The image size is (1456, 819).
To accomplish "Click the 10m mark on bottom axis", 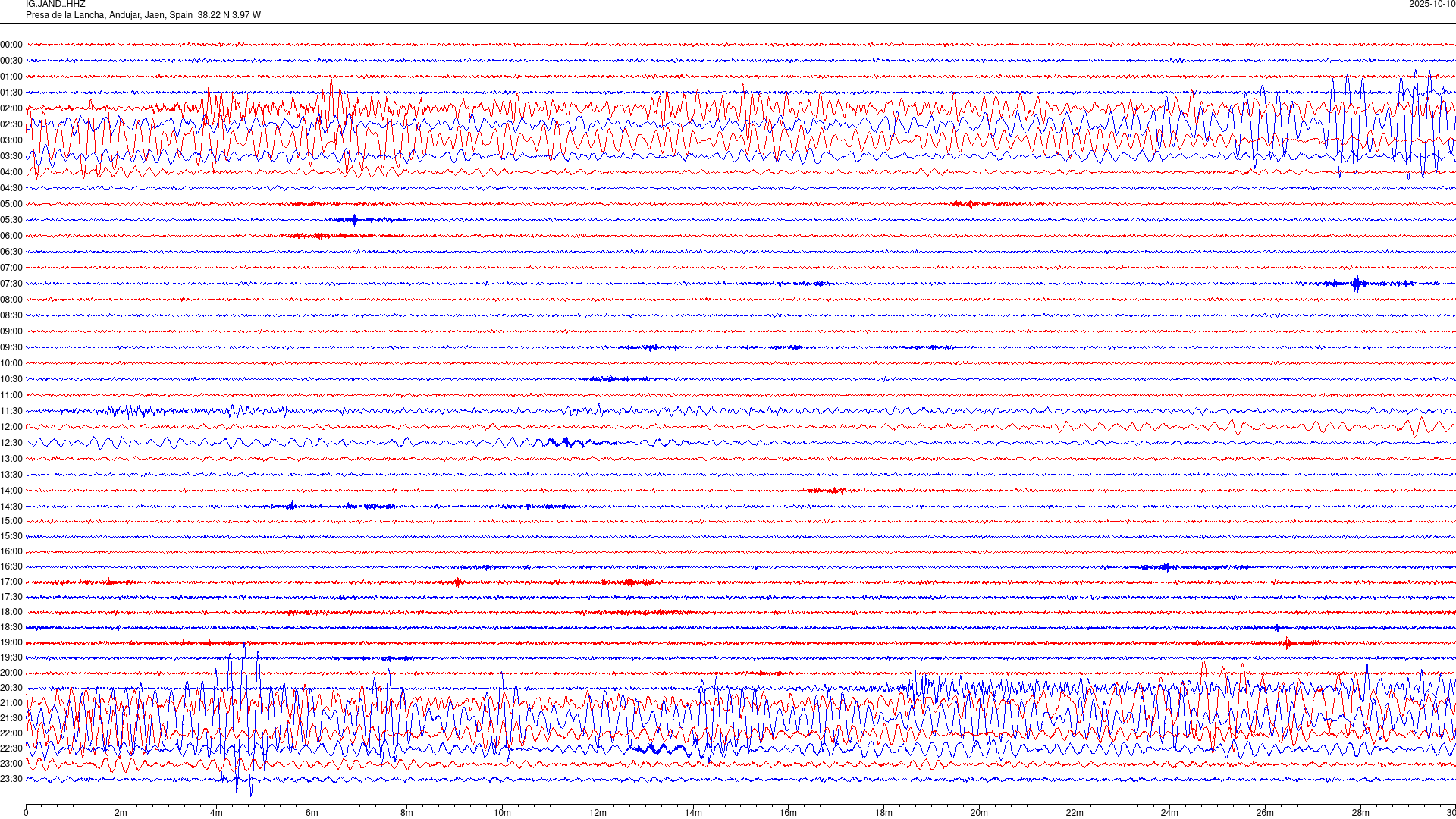I will click(502, 813).
